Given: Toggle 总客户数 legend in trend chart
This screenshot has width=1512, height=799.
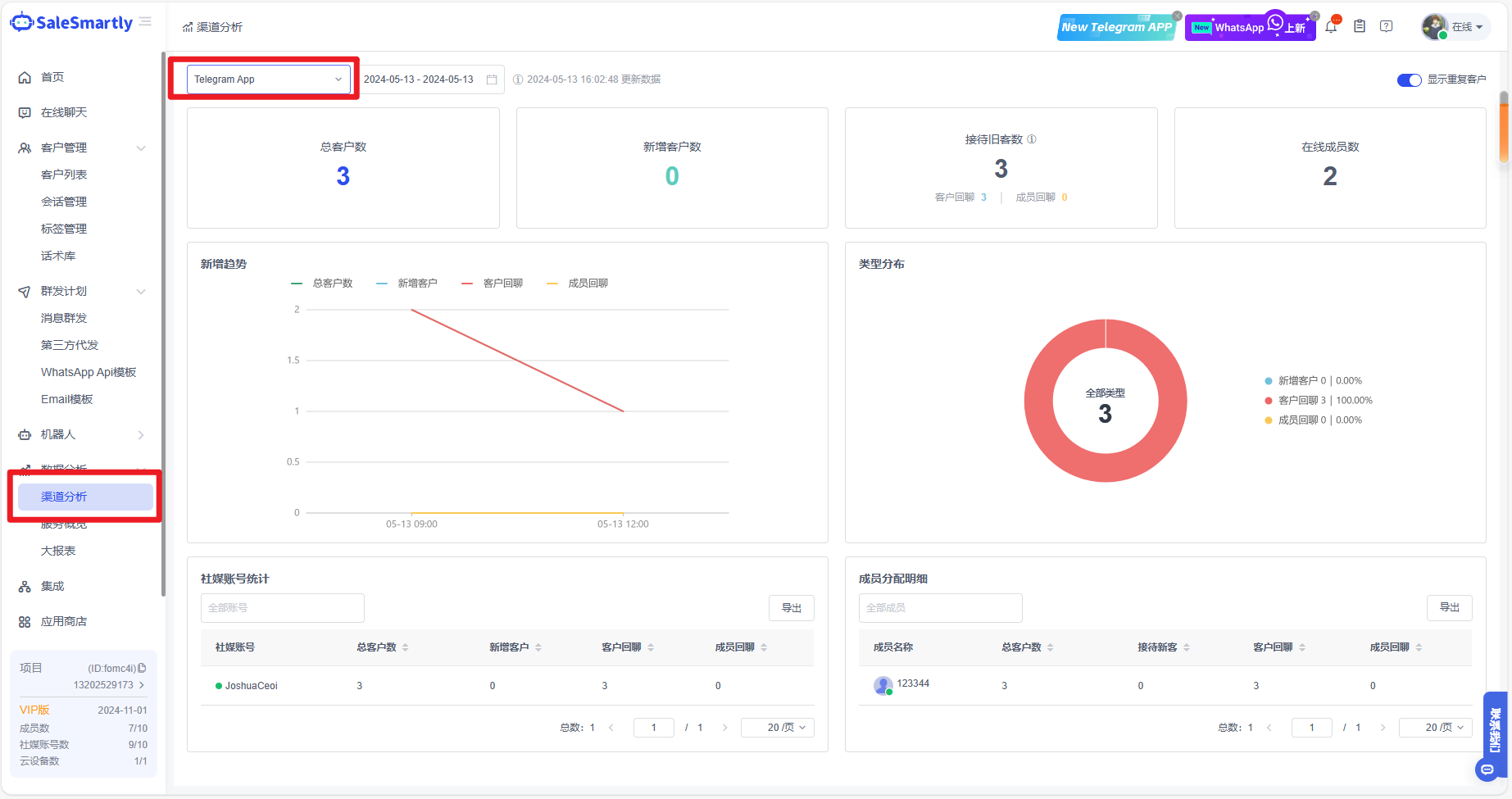Looking at the screenshot, I should click(x=322, y=284).
